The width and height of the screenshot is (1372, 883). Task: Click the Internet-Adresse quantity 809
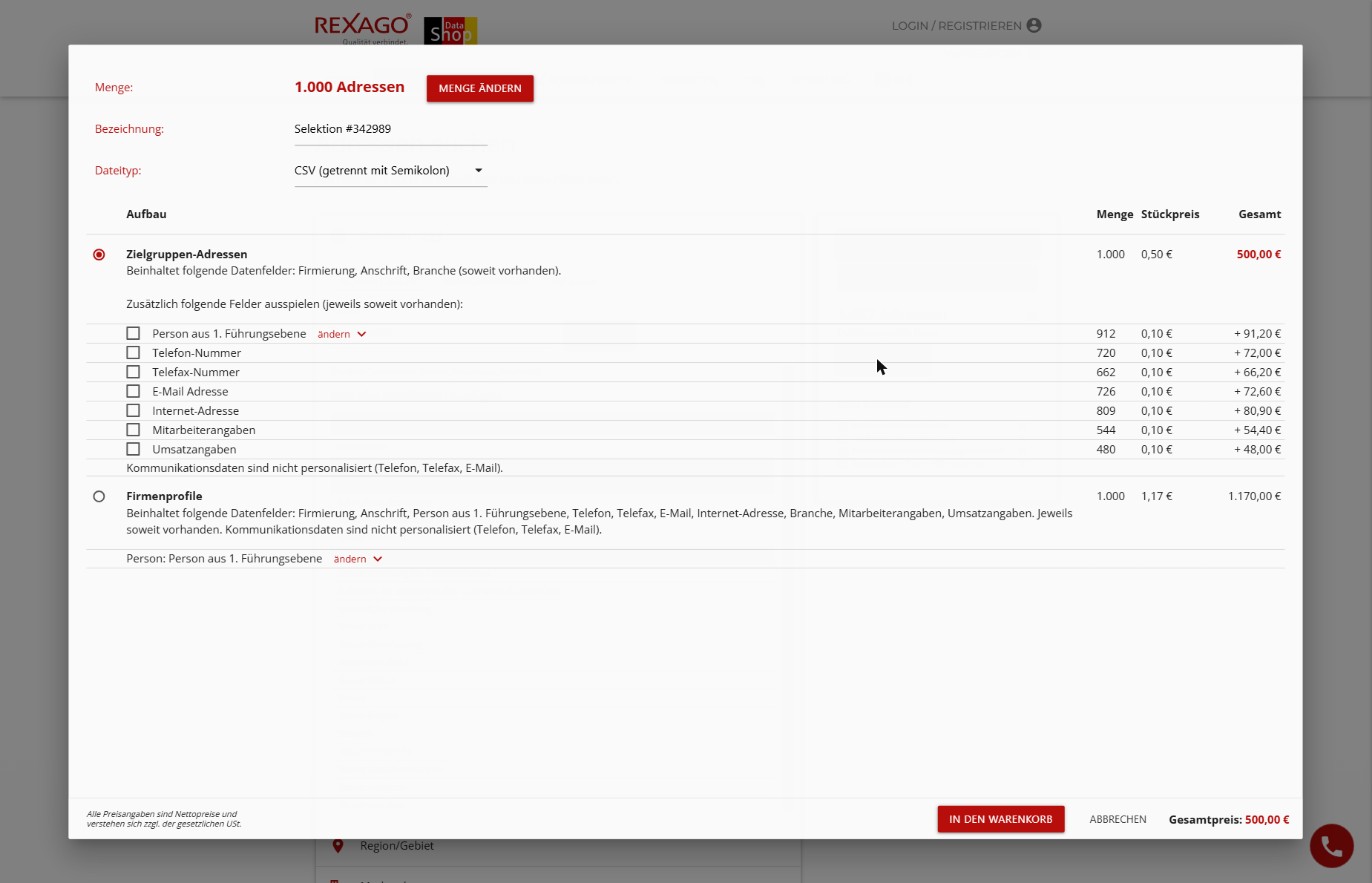1105,411
